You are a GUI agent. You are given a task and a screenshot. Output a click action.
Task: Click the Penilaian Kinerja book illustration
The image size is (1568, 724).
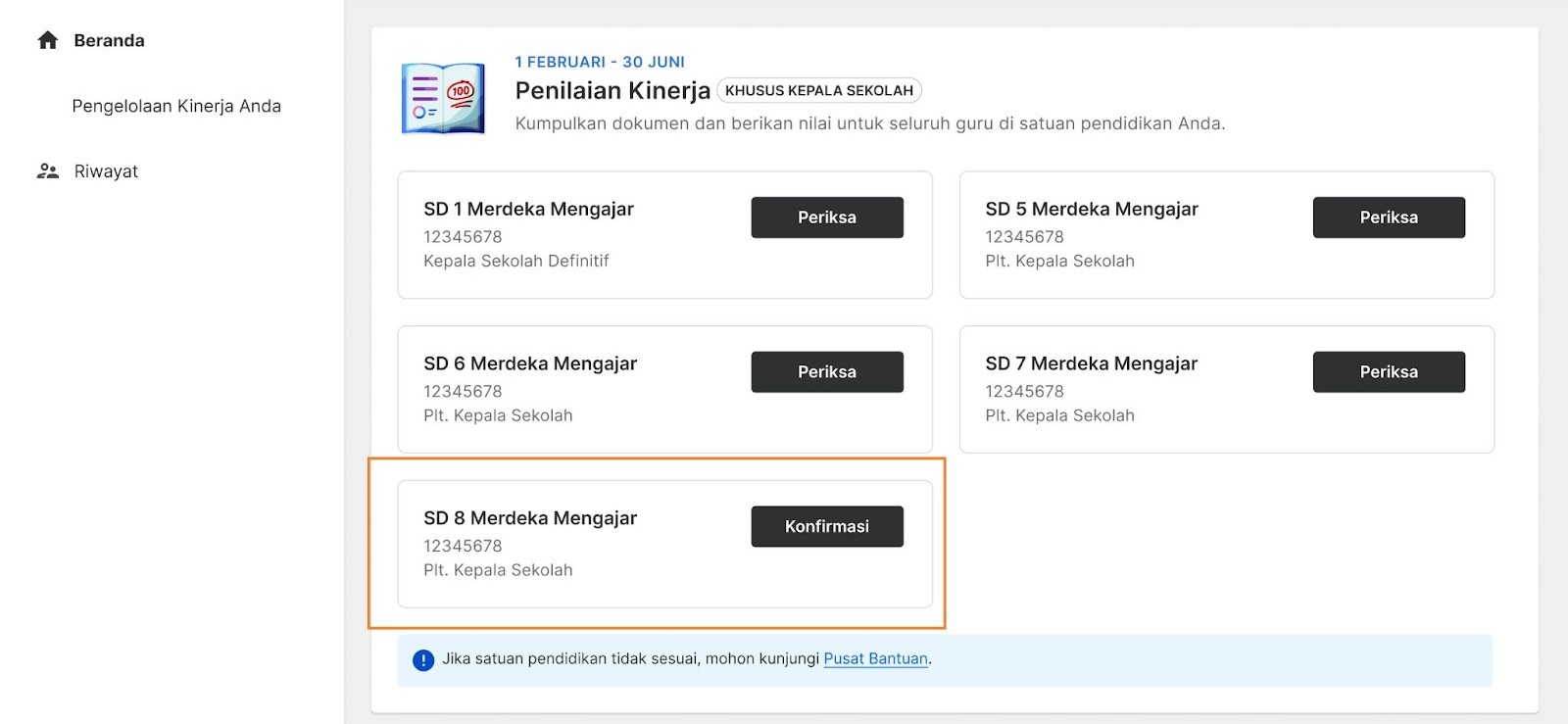pos(443,98)
